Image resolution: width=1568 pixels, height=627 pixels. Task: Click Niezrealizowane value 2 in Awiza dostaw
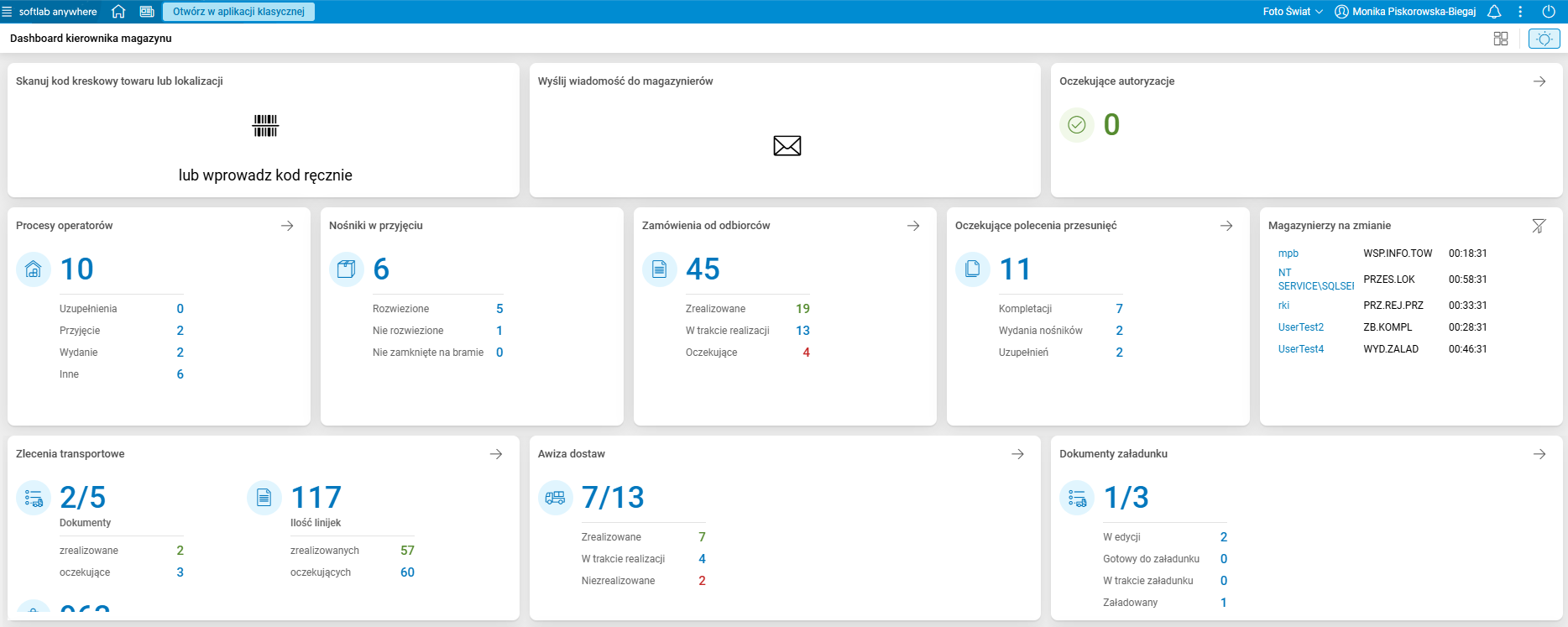click(702, 581)
